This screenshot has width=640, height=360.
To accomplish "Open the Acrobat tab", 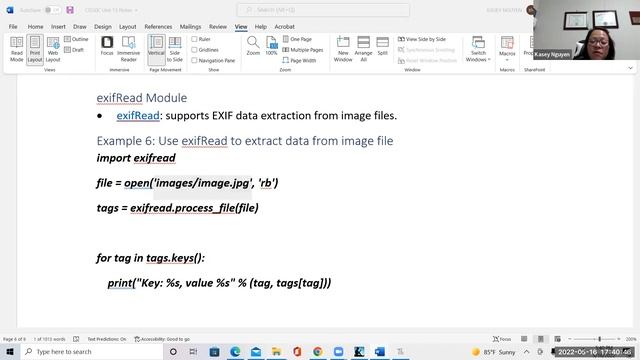I will 284,27.
